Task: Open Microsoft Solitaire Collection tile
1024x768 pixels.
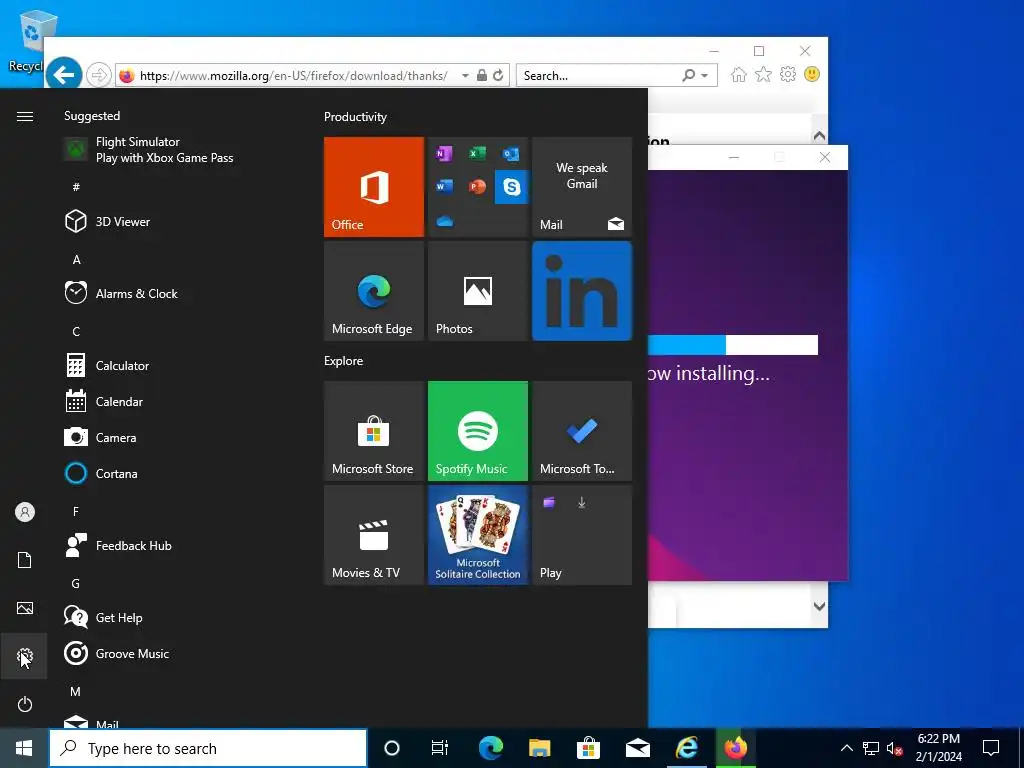Action: click(477, 535)
